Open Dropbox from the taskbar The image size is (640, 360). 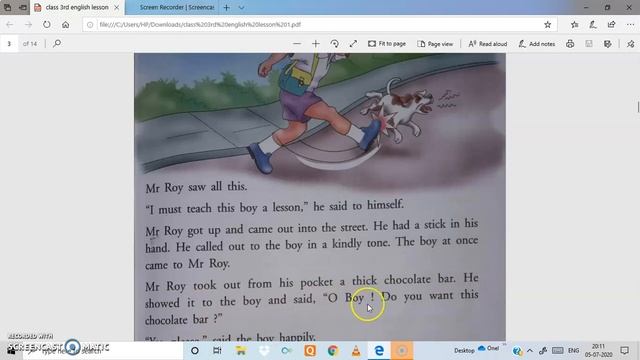[264, 351]
